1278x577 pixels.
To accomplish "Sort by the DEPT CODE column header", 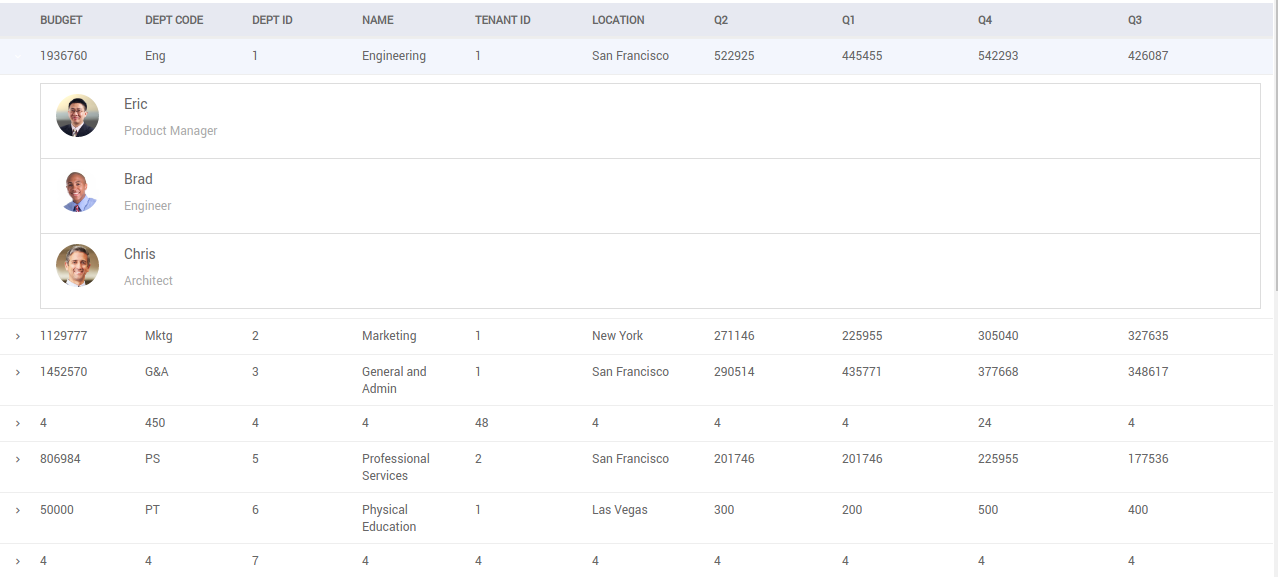I will point(174,20).
